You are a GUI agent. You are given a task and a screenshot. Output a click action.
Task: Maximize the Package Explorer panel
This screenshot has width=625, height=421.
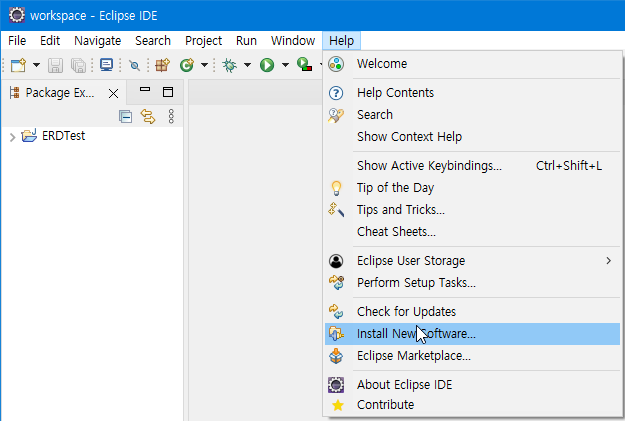(168, 92)
